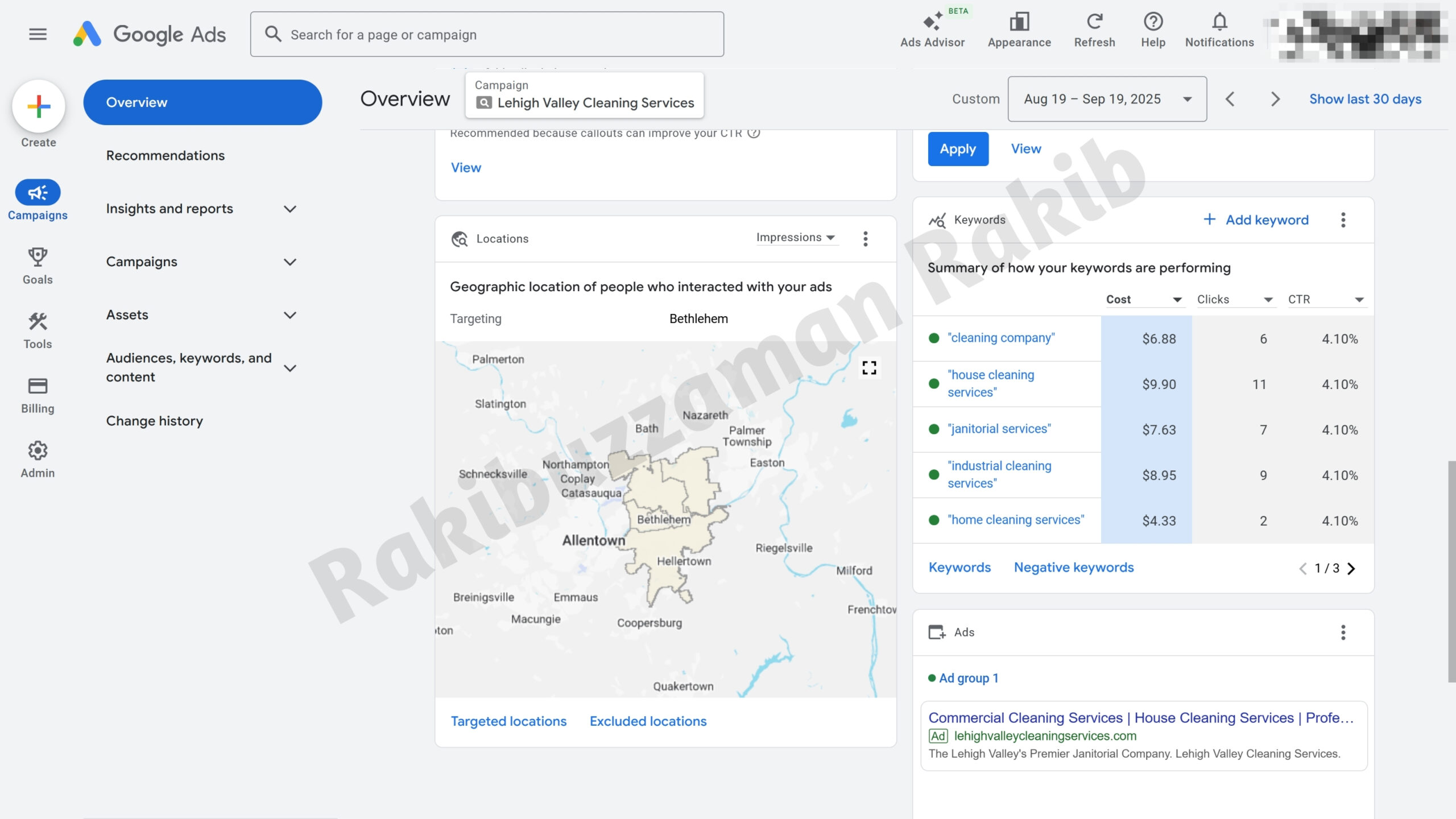
Task: Click green status dot for "cleaning company"
Action: pyautogui.click(x=933, y=338)
